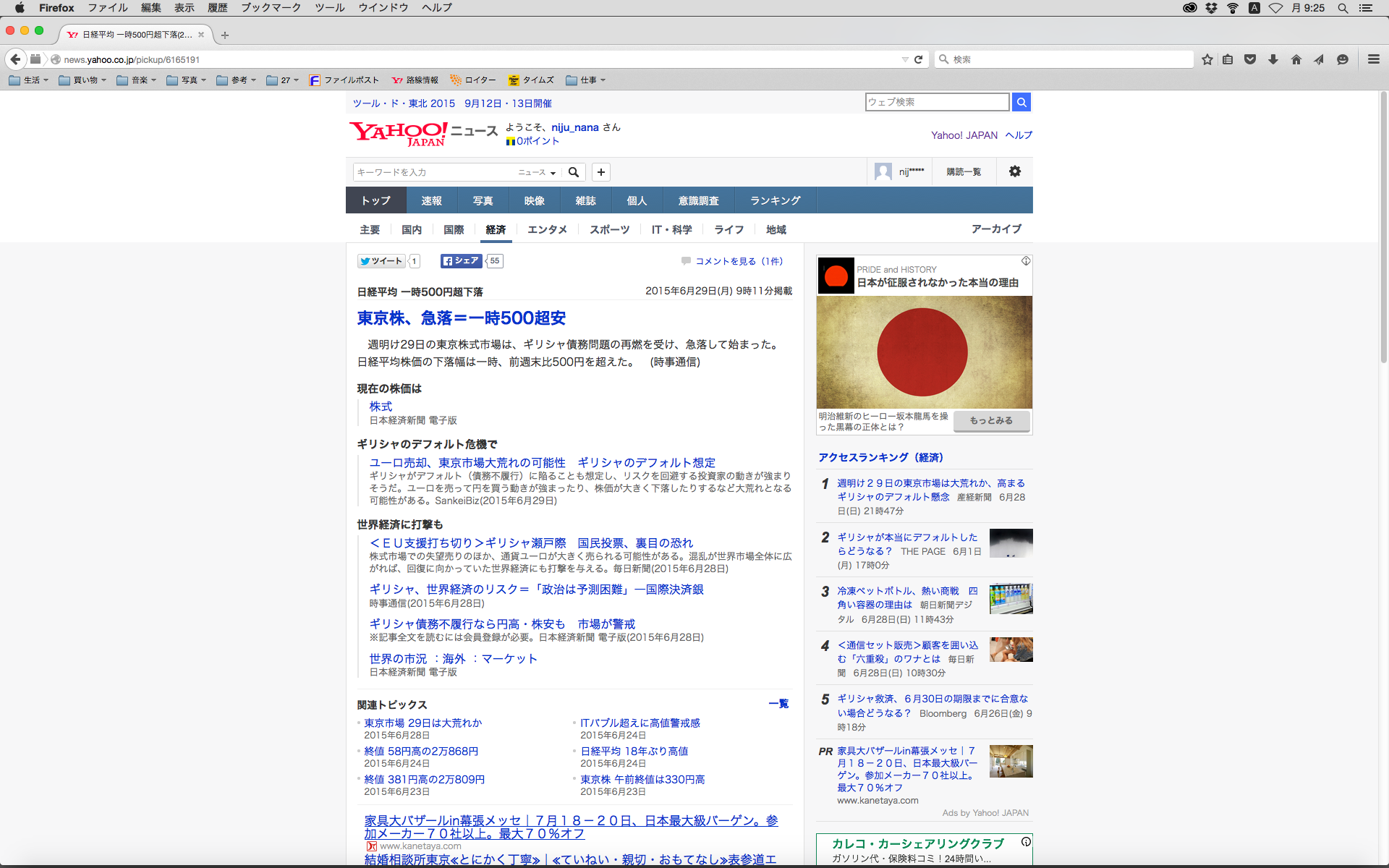
Task: Click the plus button beside keyword search
Action: [x=600, y=172]
